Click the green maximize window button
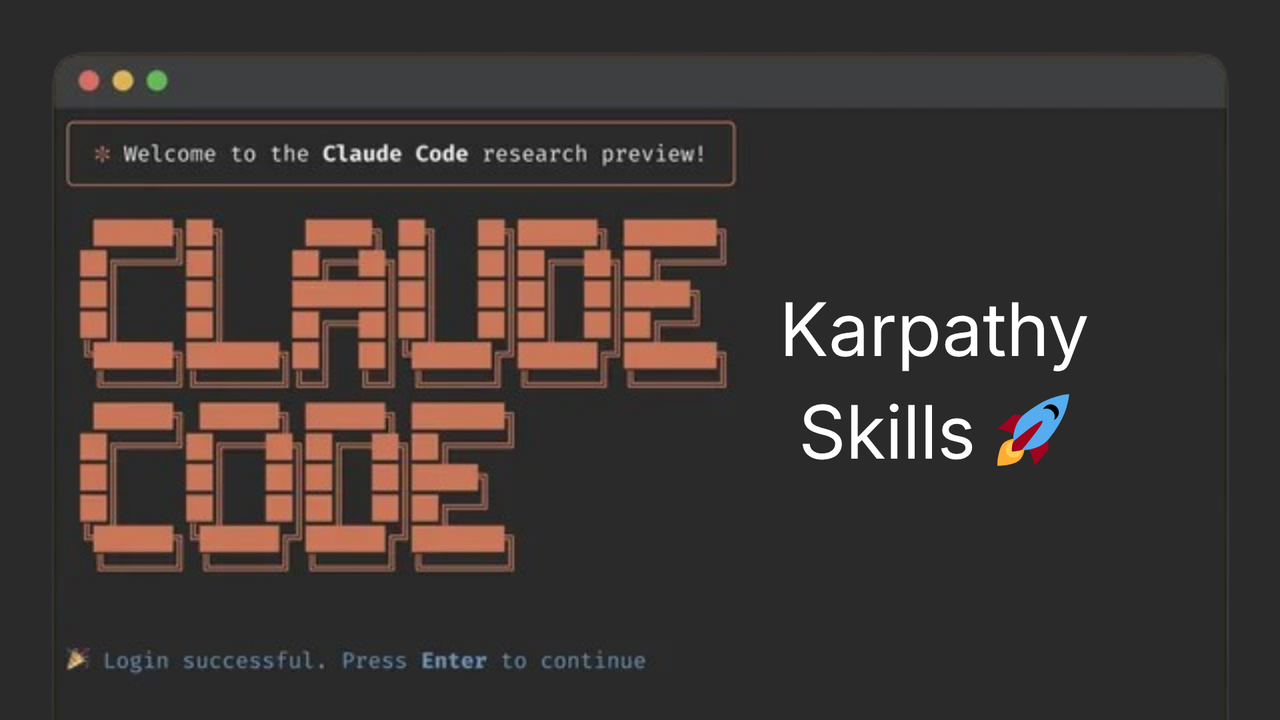 [x=157, y=81]
